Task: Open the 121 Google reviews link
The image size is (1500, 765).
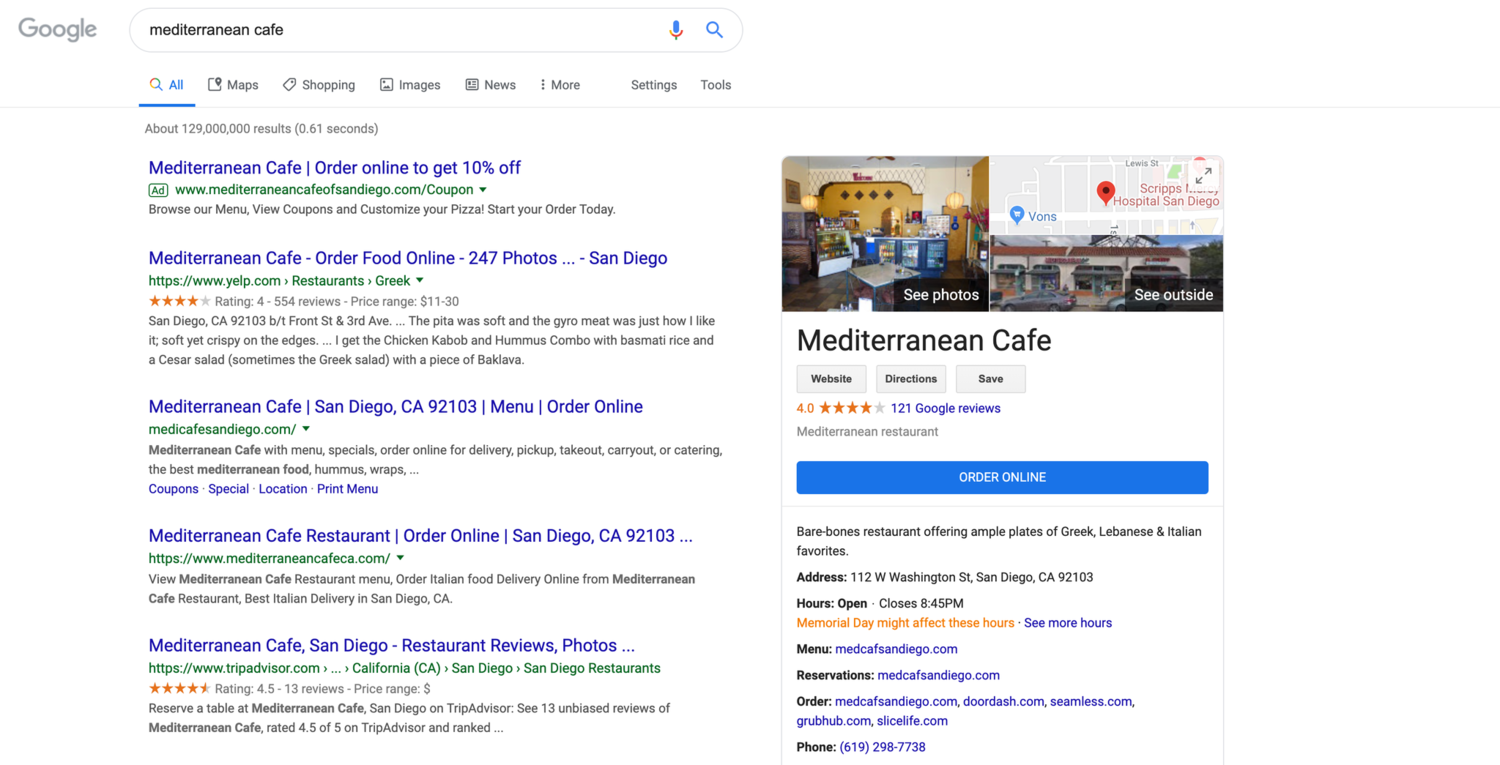Action: coord(945,408)
